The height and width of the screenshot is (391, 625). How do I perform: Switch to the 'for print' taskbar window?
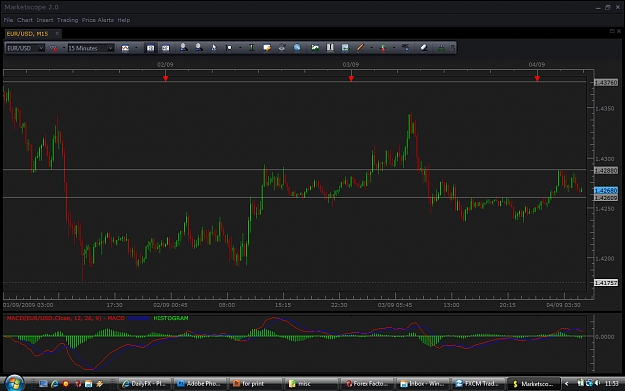coord(256,383)
